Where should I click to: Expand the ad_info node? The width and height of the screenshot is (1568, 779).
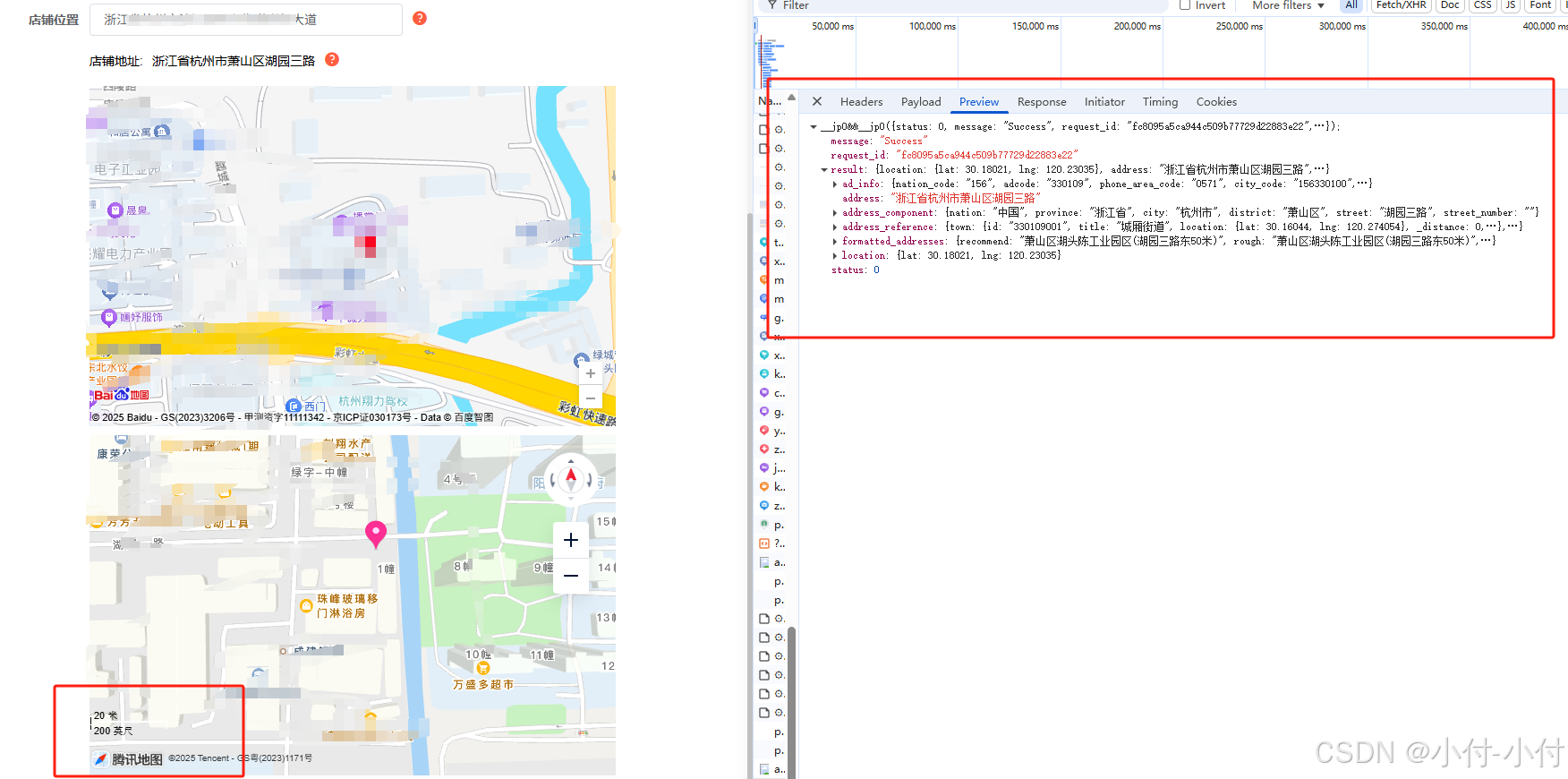pos(835,184)
